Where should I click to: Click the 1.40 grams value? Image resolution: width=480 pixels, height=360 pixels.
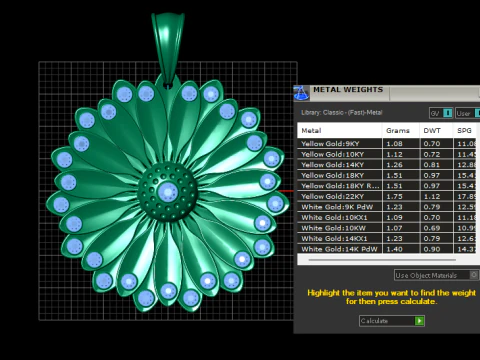(x=394, y=249)
